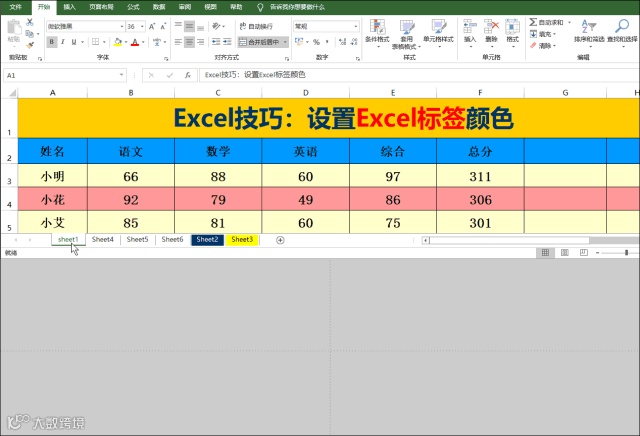Open the 文件 file tab
The image size is (640, 436).
point(16,7)
